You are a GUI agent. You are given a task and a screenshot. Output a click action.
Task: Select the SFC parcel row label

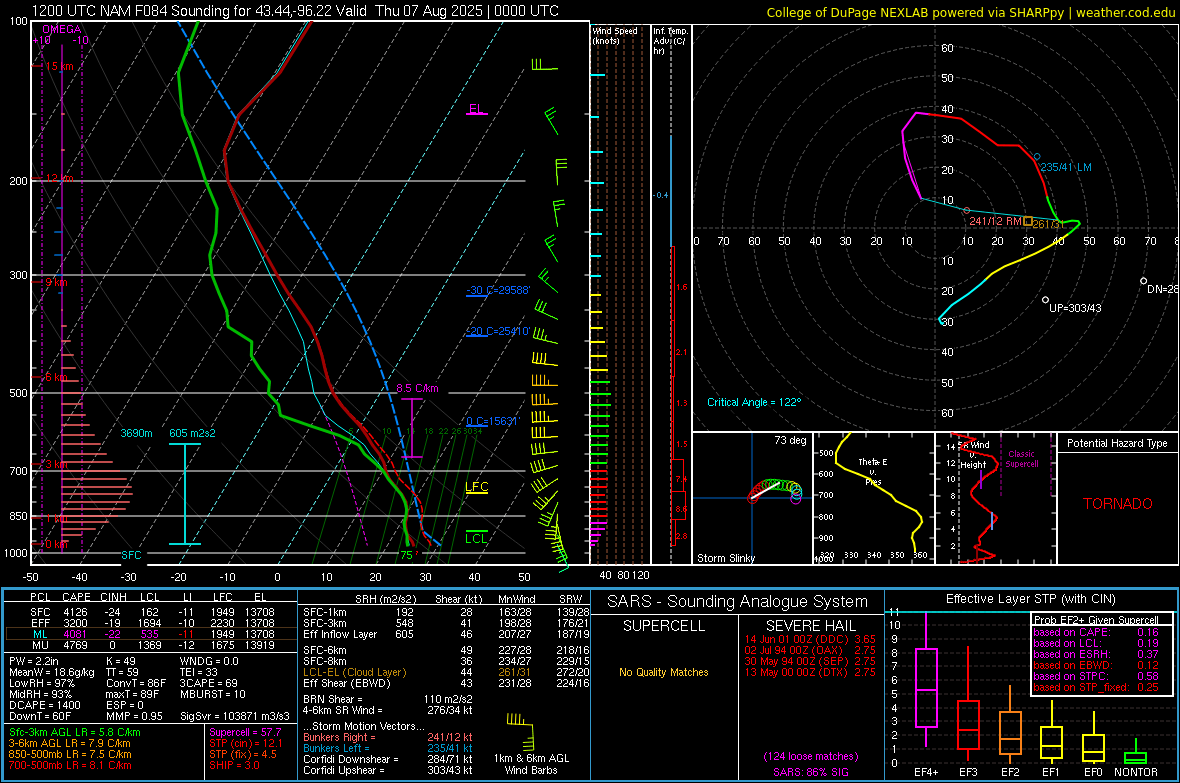[x=40, y=612]
